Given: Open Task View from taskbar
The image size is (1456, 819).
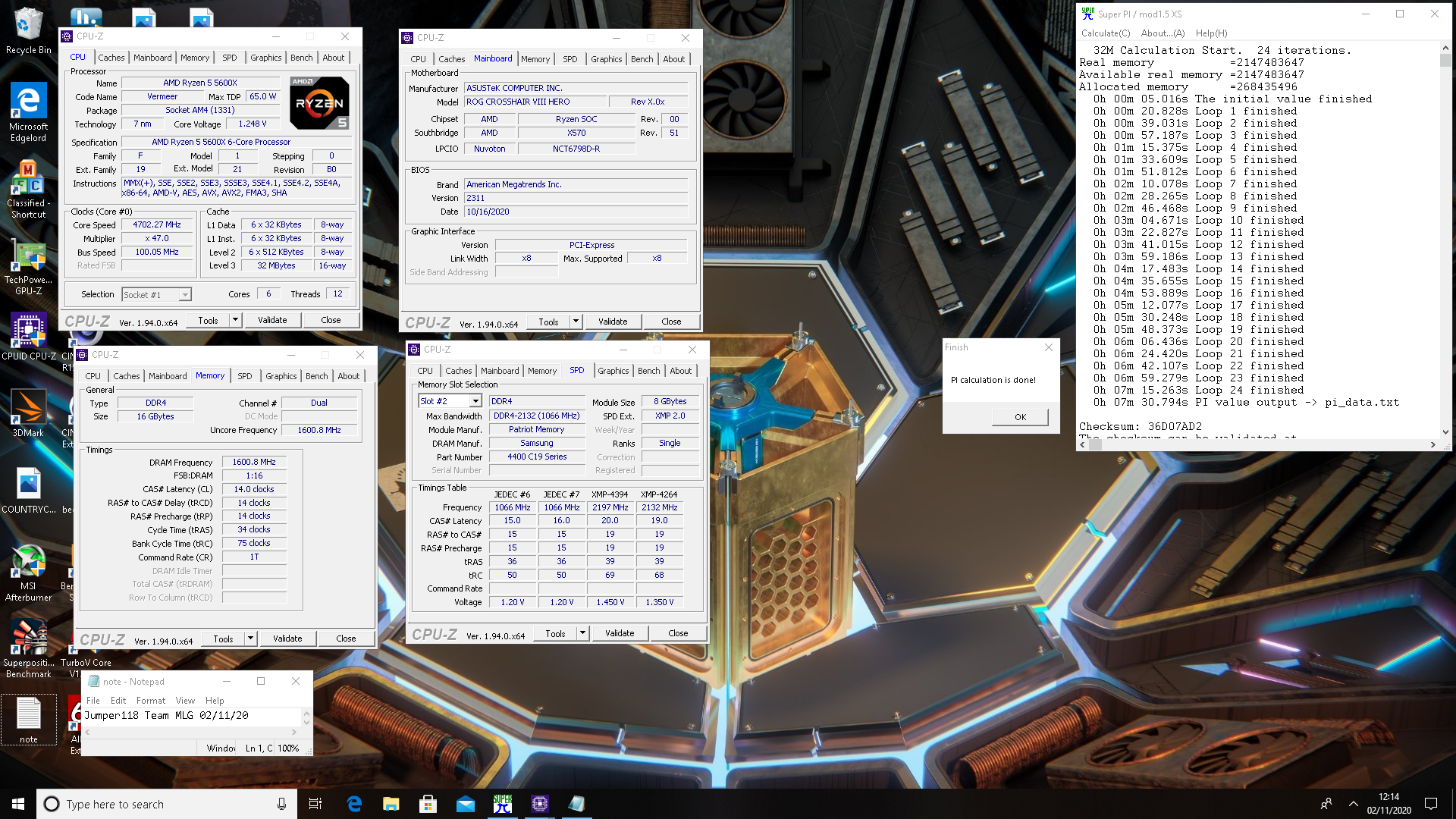Looking at the screenshot, I should [315, 804].
